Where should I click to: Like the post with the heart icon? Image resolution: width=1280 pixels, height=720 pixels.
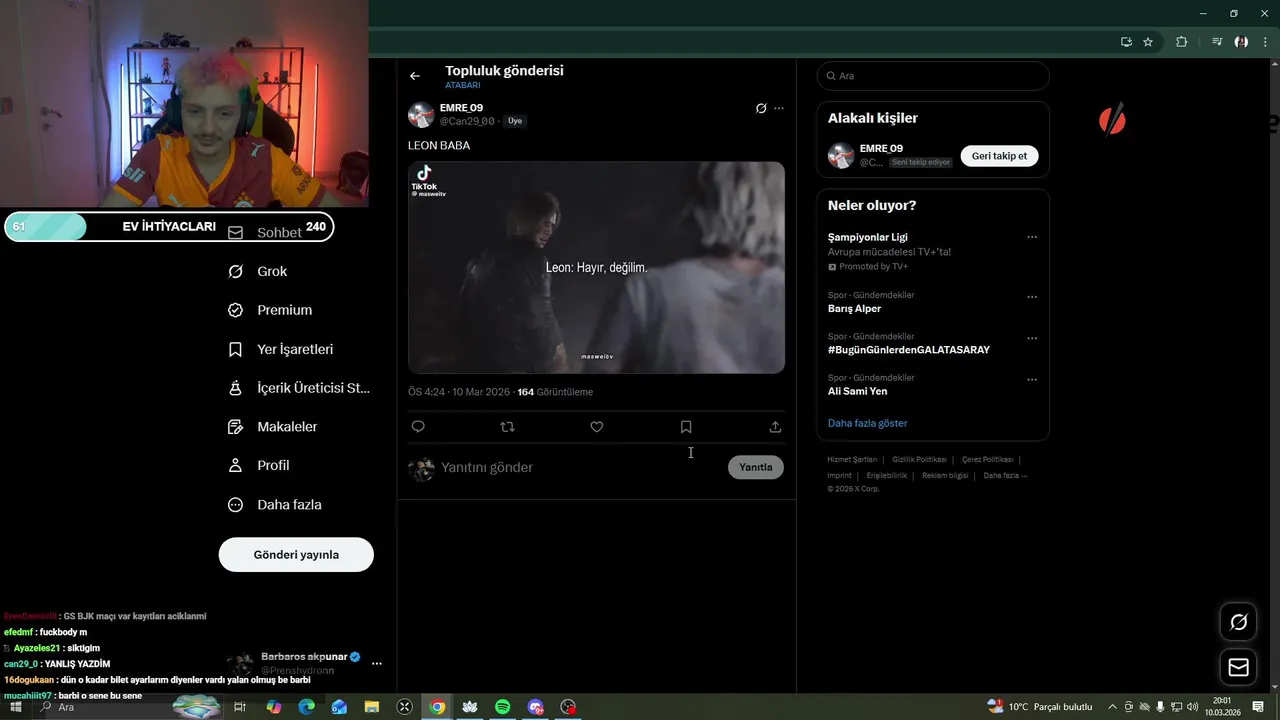pyautogui.click(x=597, y=427)
